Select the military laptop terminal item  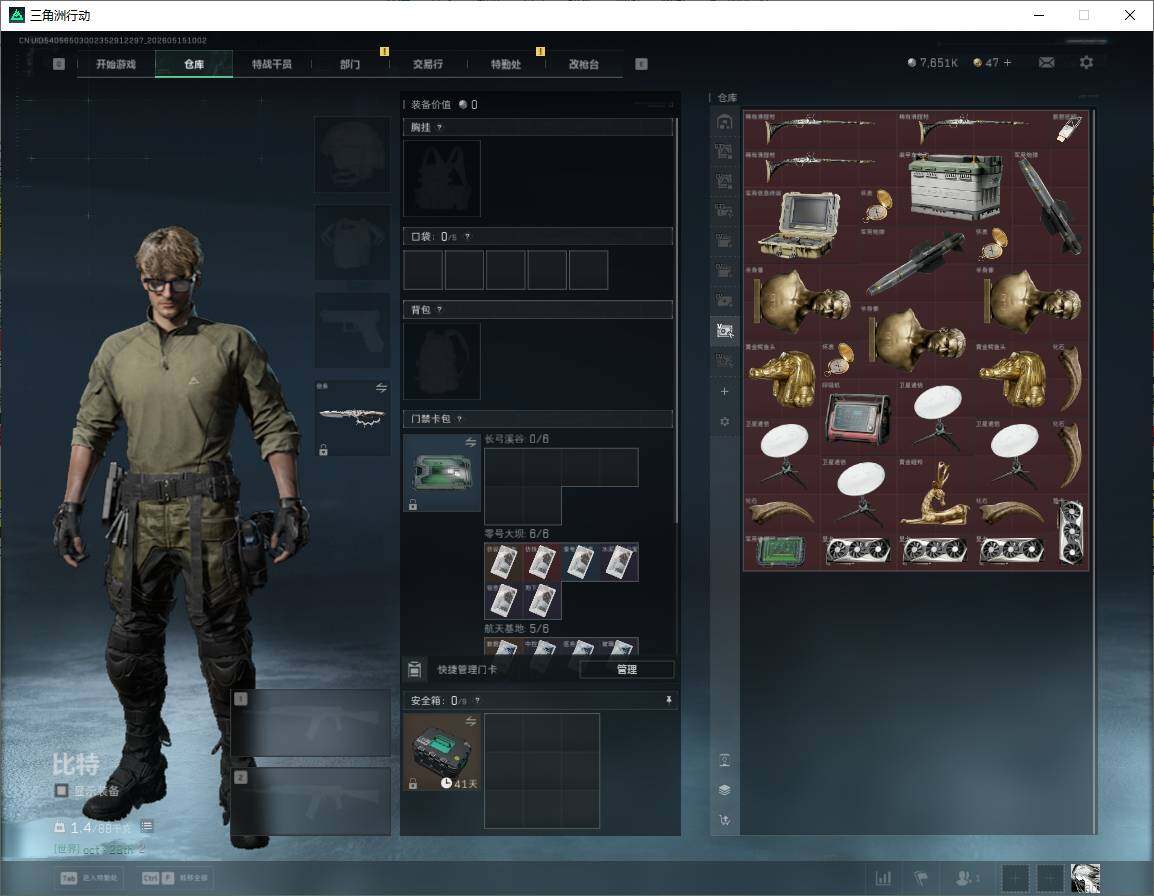click(x=801, y=225)
